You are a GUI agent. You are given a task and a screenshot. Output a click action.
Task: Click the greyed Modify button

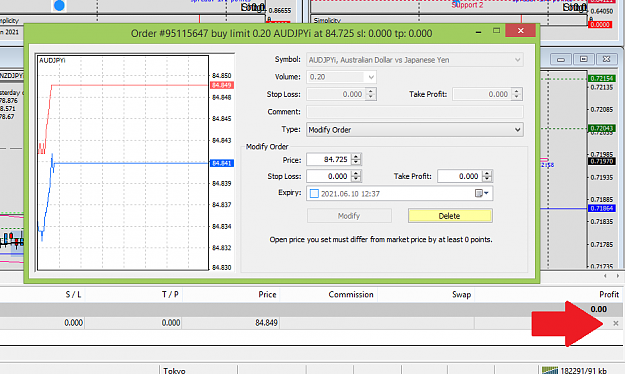pyautogui.click(x=349, y=216)
